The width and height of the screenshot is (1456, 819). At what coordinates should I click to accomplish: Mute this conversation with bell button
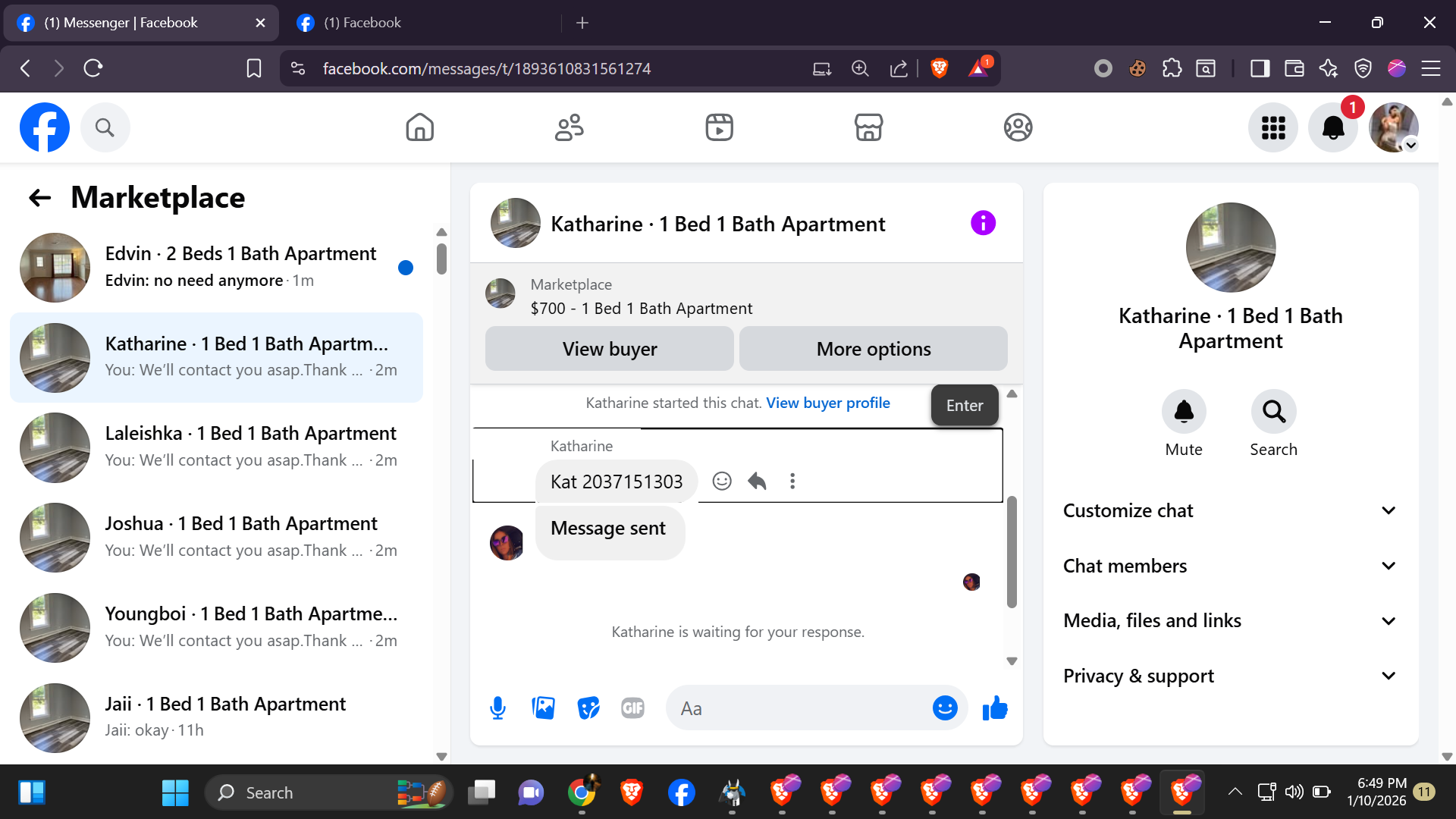pyautogui.click(x=1183, y=412)
